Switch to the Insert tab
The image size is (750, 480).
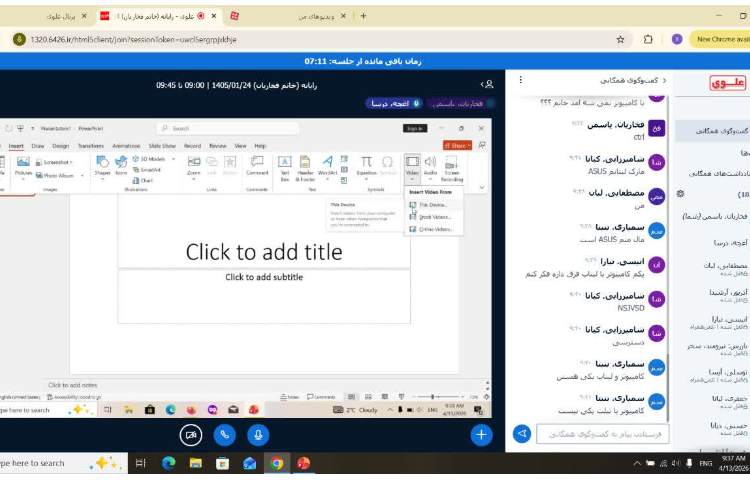(x=16, y=146)
